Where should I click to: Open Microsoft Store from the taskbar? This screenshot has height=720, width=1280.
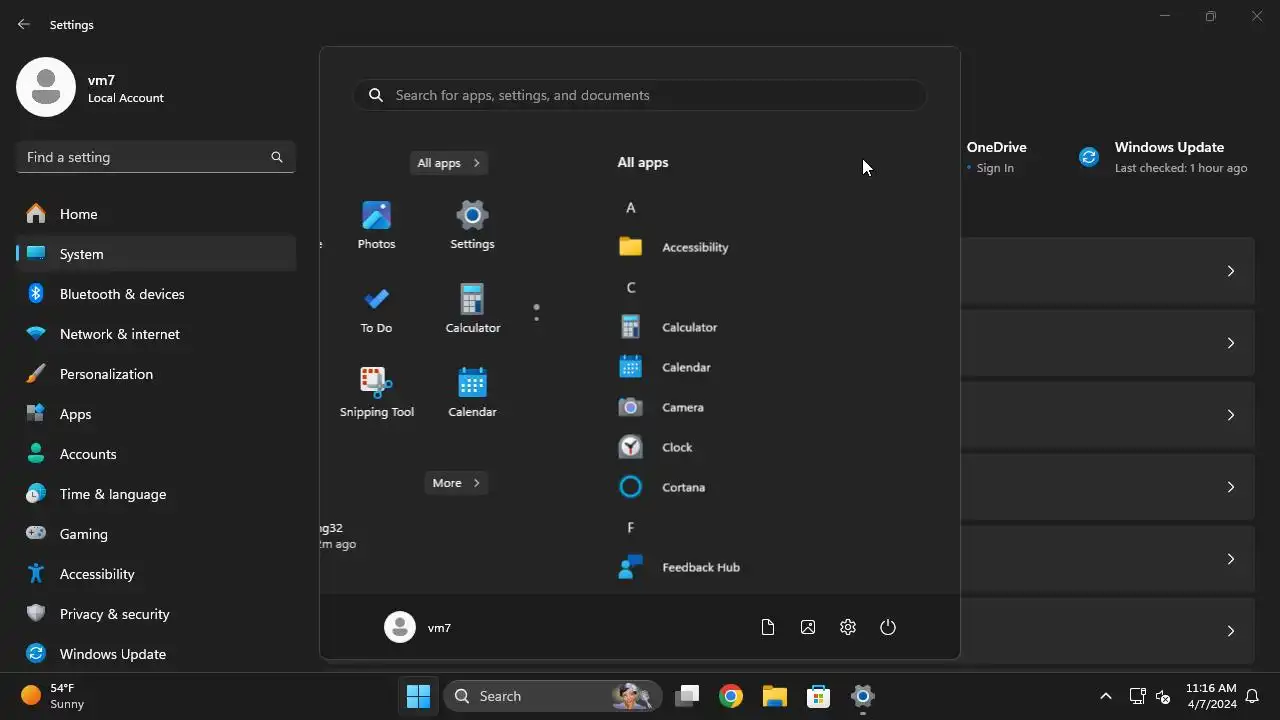pos(819,696)
